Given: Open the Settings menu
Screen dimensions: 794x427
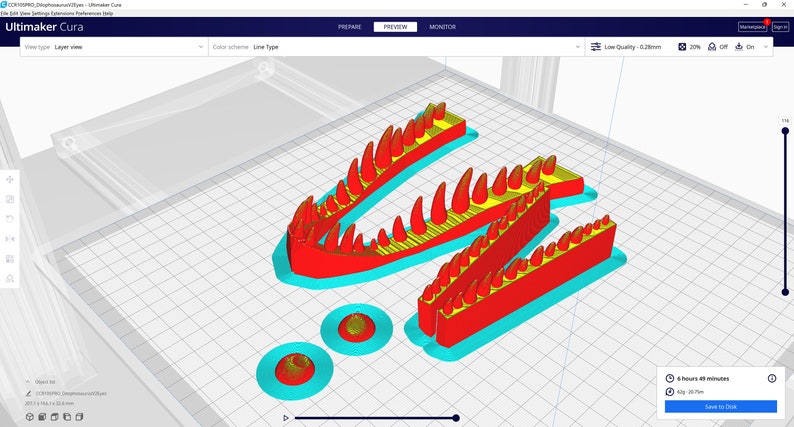Looking at the screenshot, I should 41,13.
